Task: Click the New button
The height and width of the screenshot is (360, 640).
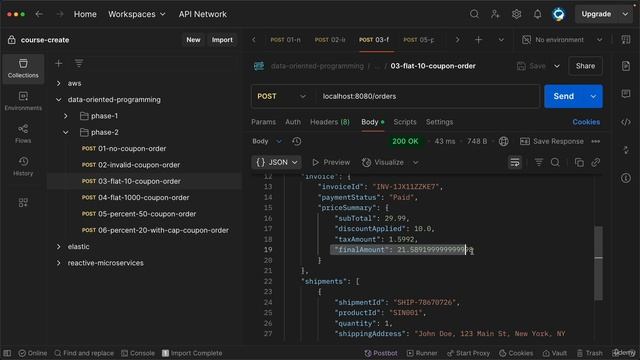Action: pos(193,40)
